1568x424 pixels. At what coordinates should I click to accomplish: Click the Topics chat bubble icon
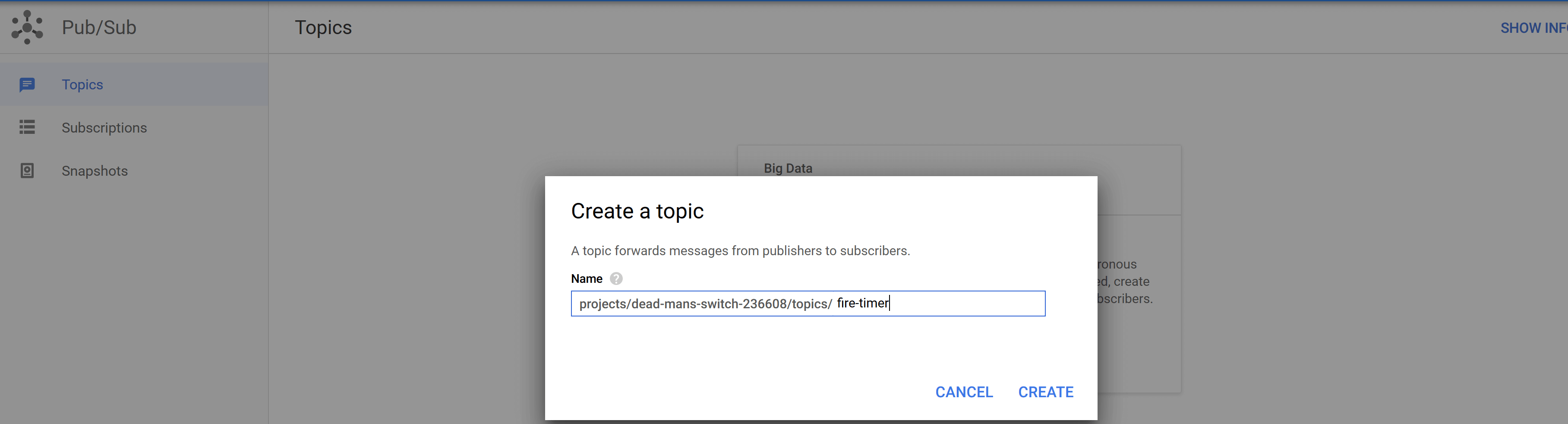[x=27, y=85]
